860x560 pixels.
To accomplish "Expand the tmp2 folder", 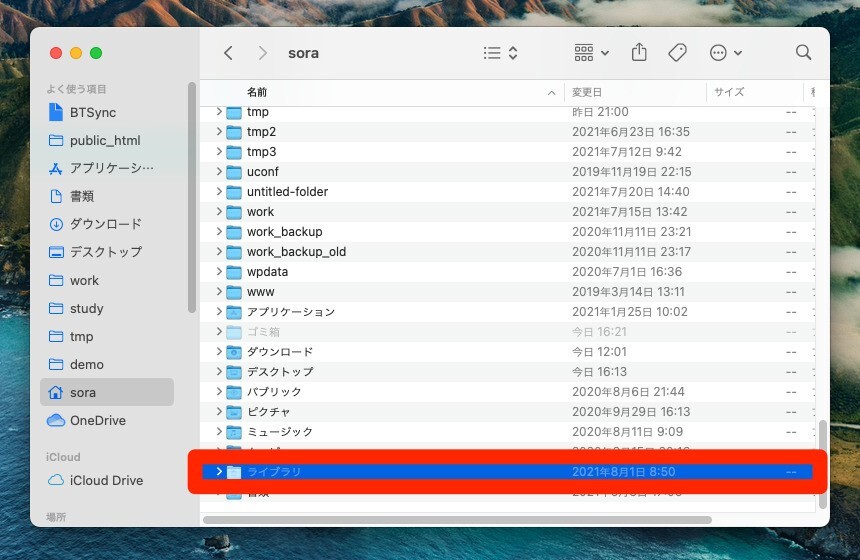I will (x=219, y=132).
